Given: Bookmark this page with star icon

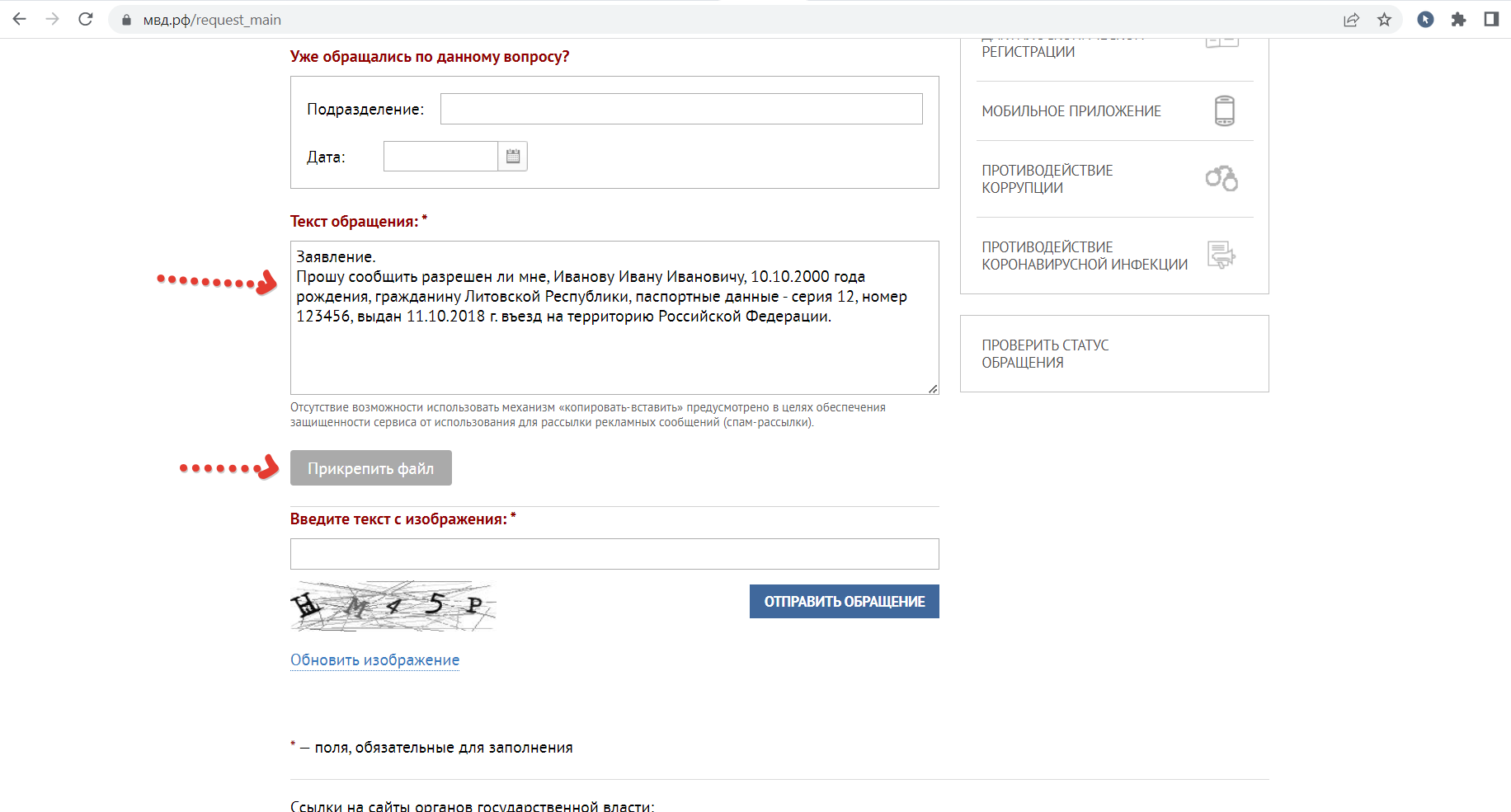Looking at the screenshot, I should [1384, 20].
